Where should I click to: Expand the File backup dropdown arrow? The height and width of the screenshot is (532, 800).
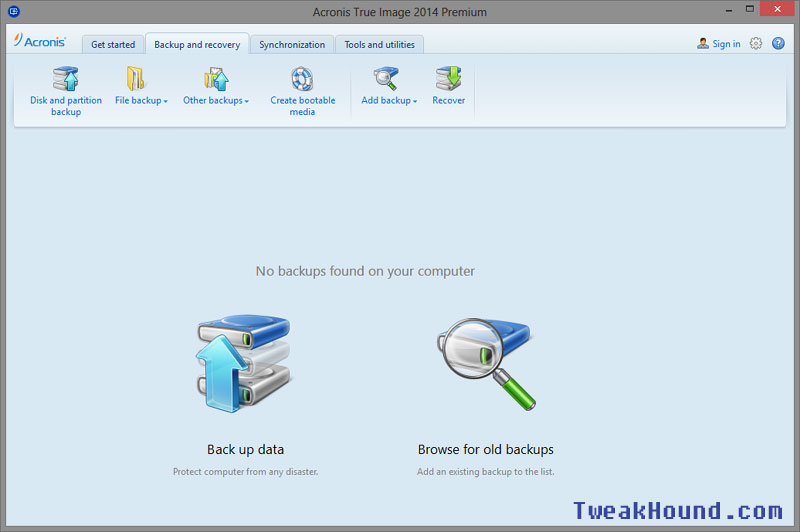[x=165, y=101]
